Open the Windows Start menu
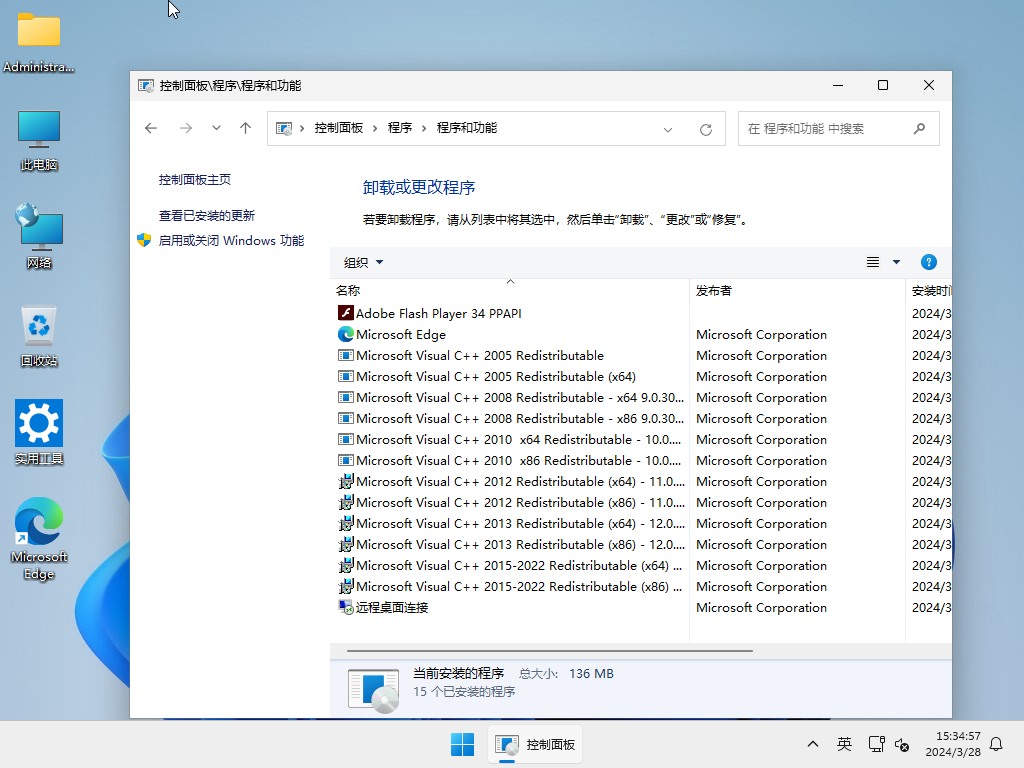The image size is (1024, 768). click(x=462, y=744)
